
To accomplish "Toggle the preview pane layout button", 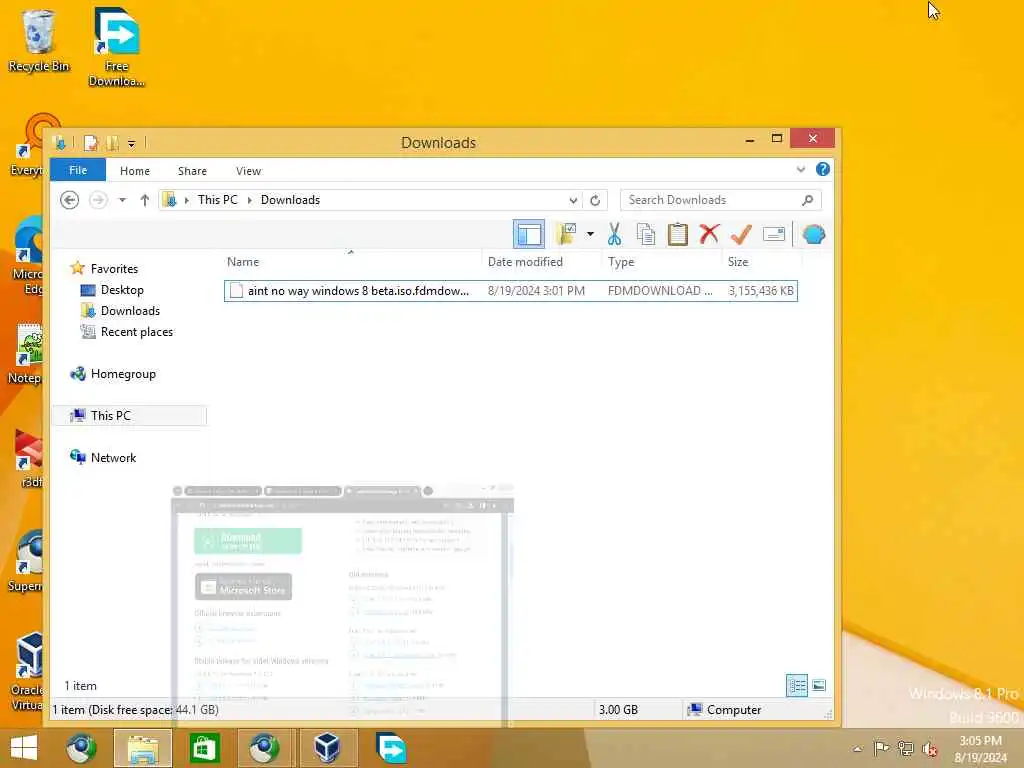I will [528, 234].
